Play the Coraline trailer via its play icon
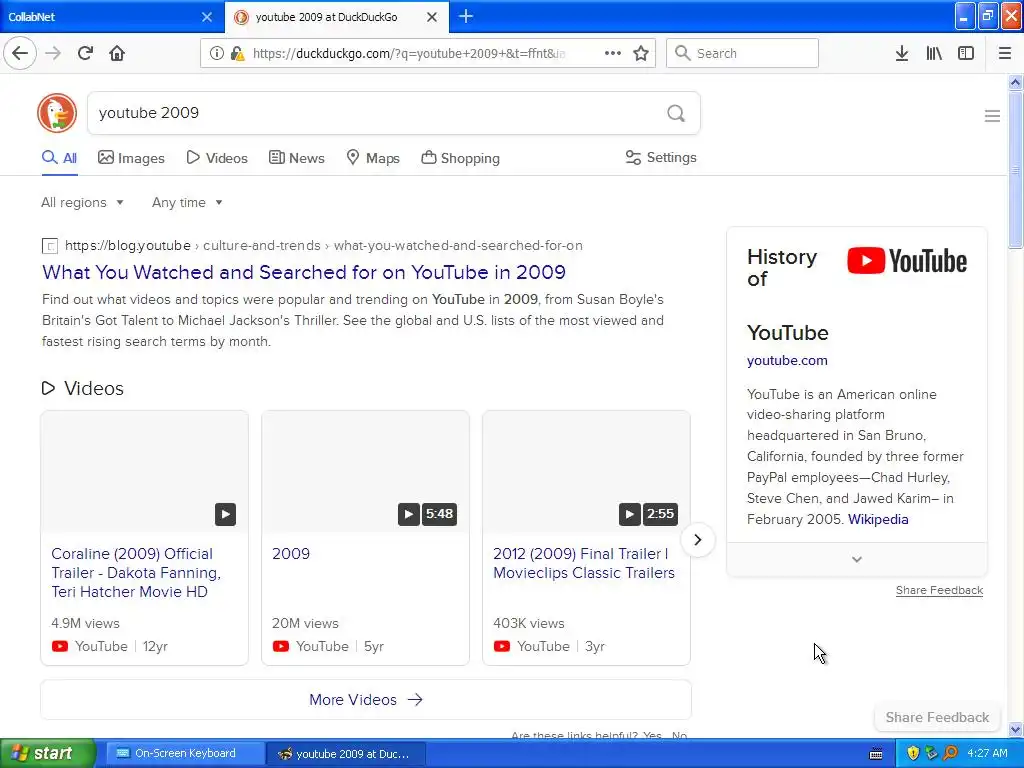Viewport: 1024px width, 768px height. pyautogui.click(x=225, y=514)
